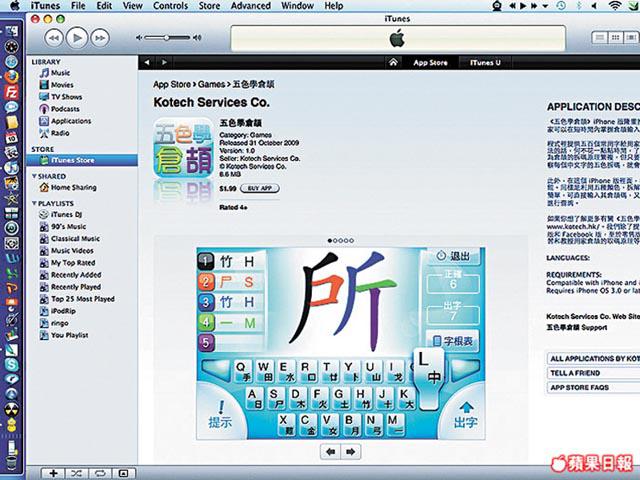Switch to grid view button
The image size is (640, 480).
(615, 38)
